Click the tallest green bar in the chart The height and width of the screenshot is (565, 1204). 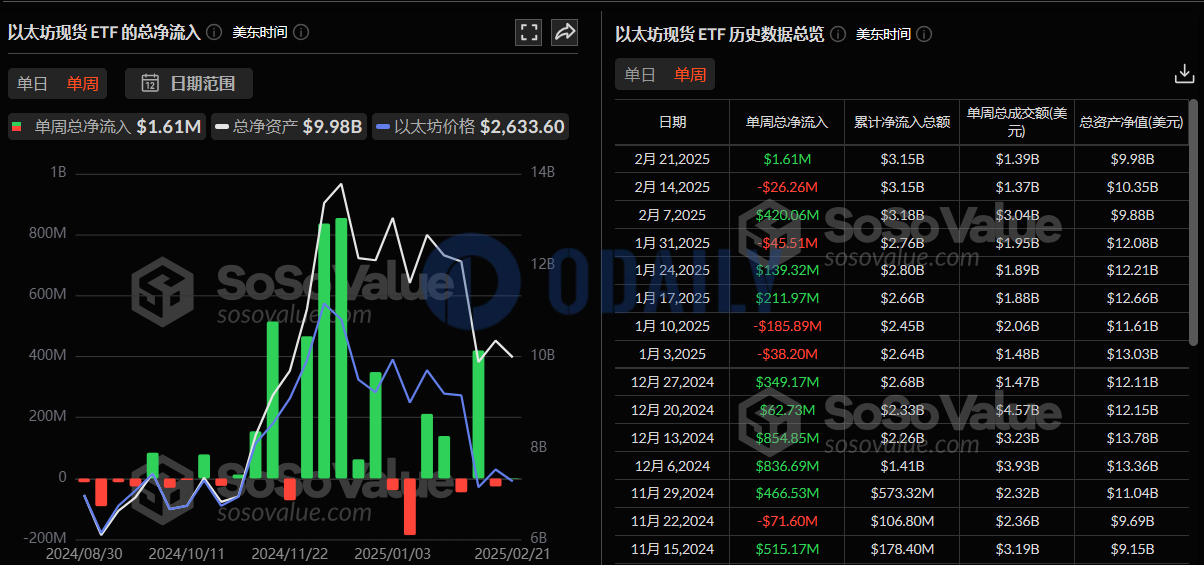click(341, 348)
